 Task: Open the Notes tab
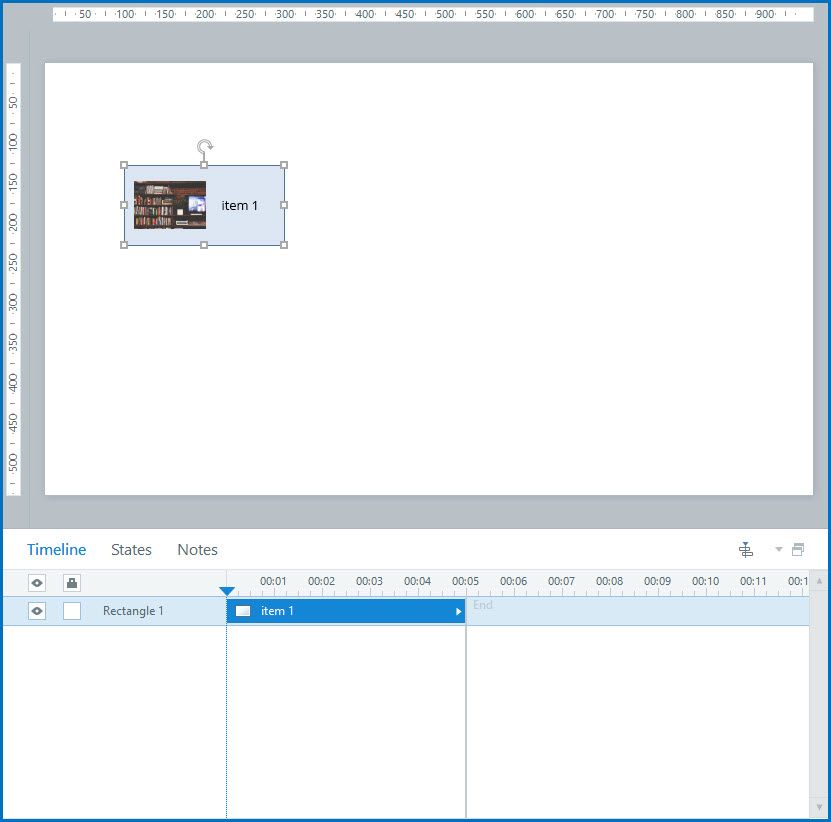coord(197,550)
